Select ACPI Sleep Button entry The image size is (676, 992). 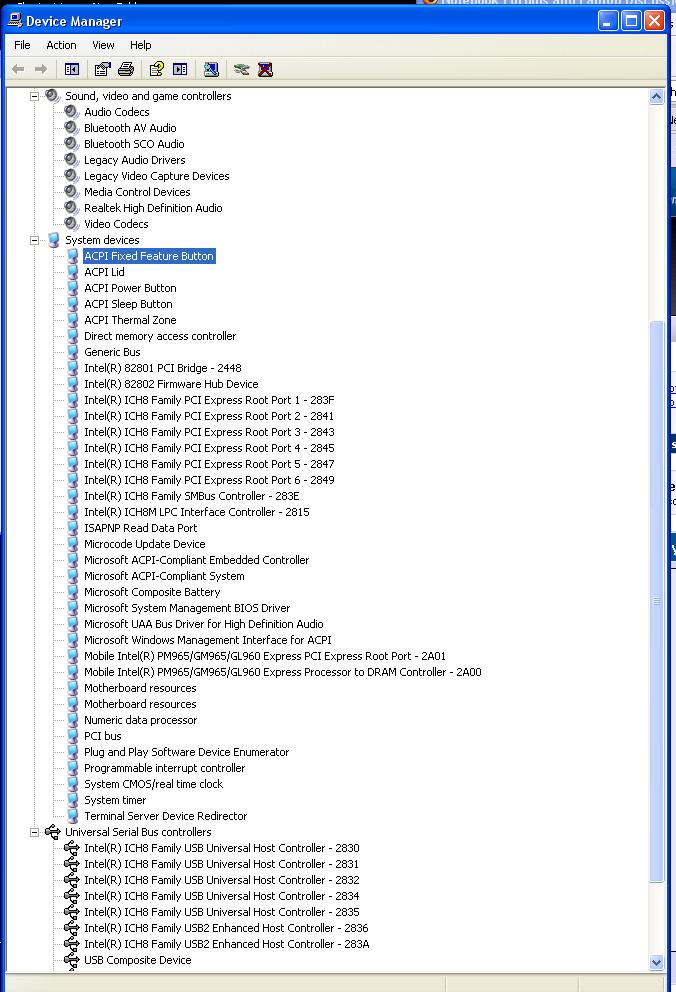[128, 304]
